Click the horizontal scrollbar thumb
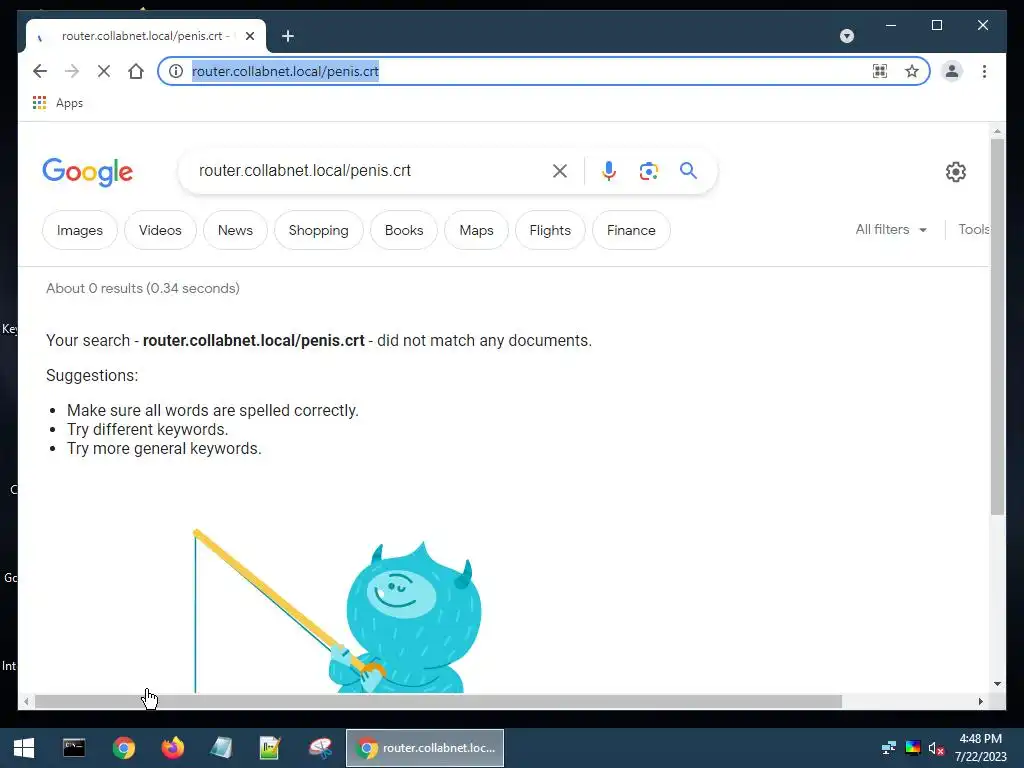The width and height of the screenshot is (1024, 768). click(438, 701)
